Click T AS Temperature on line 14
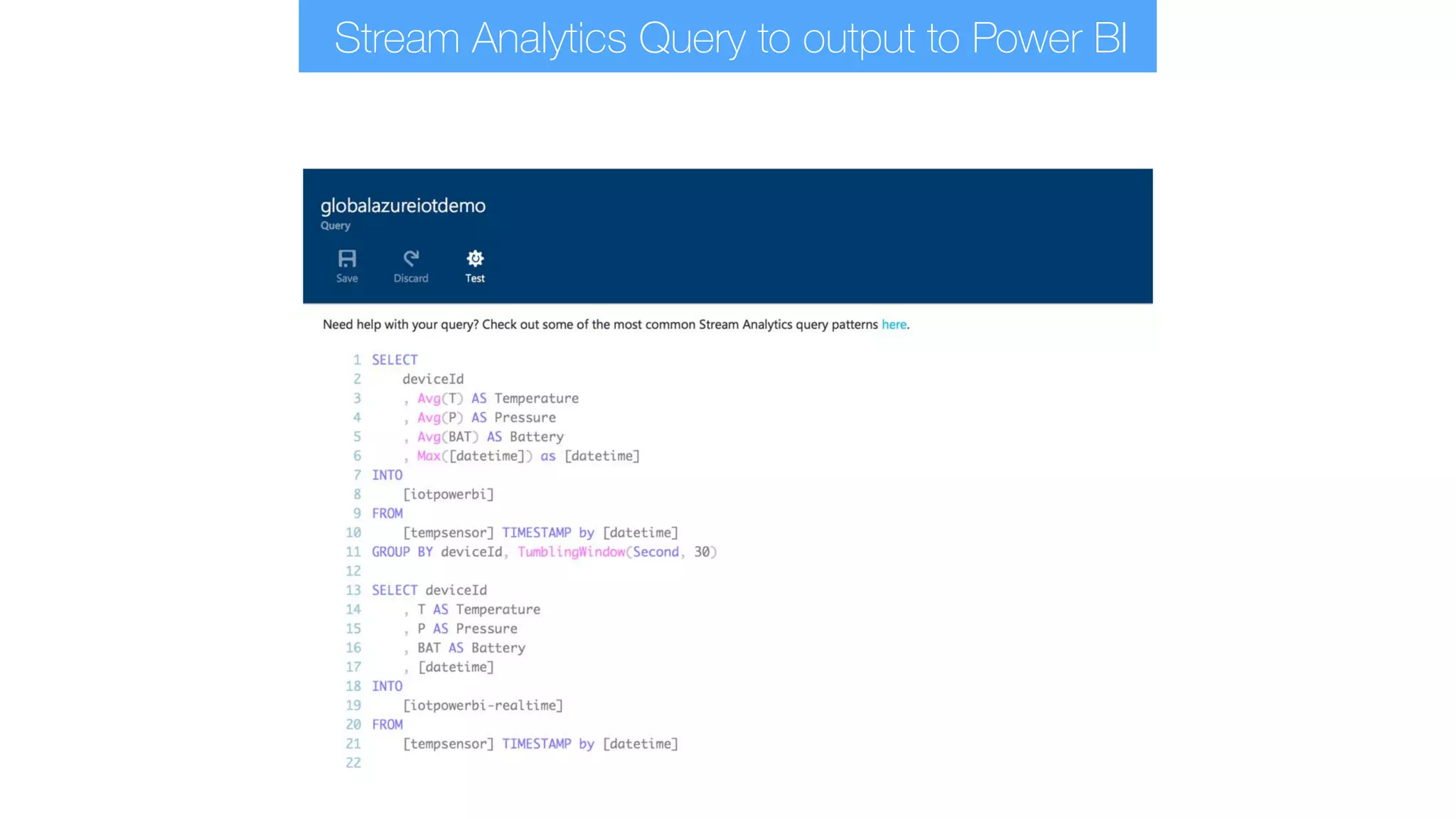The width and height of the screenshot is (1456, 819). point(478,609)
